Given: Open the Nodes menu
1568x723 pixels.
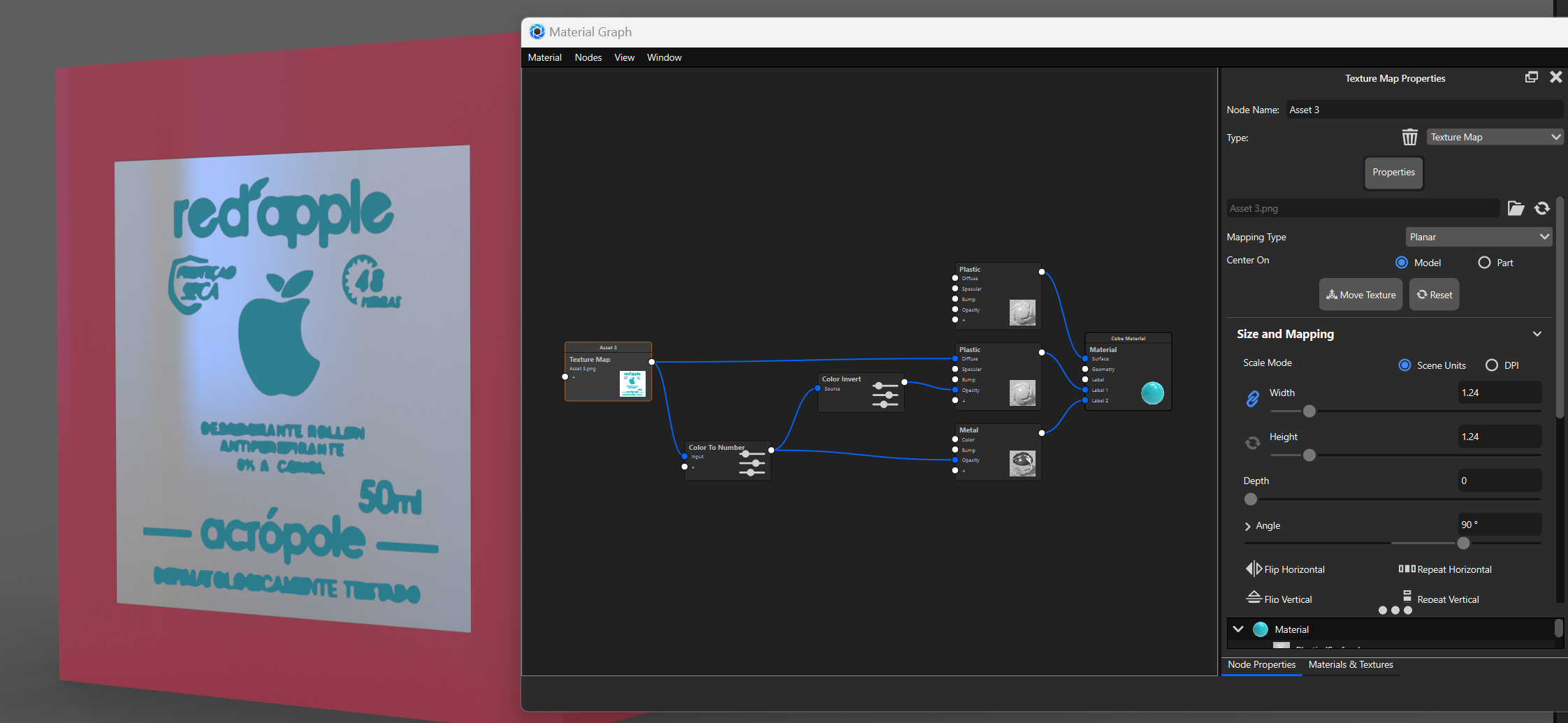Looking at the screenshot, I should (x=588, y=57).
